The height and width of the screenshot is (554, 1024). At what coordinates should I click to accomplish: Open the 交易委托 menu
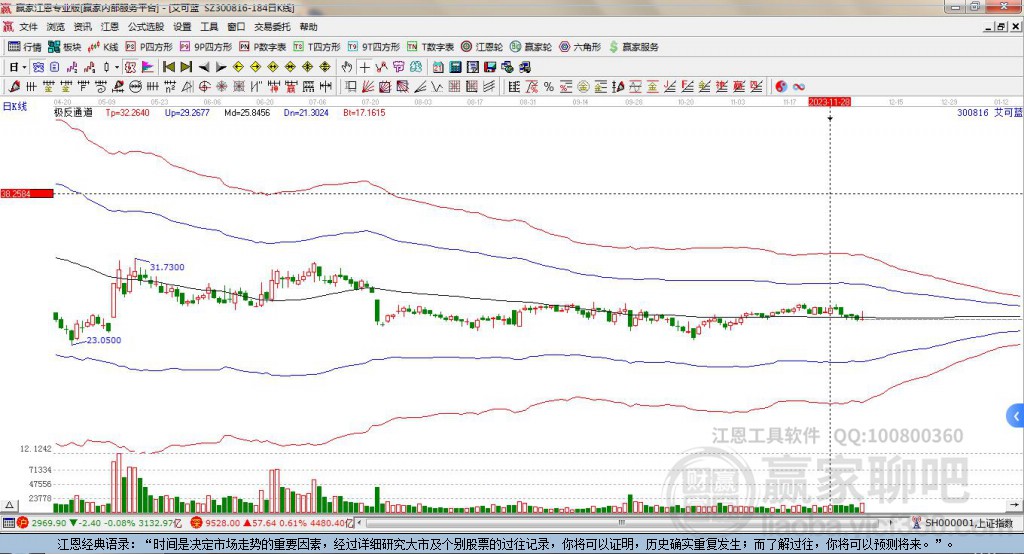[272, 27]
